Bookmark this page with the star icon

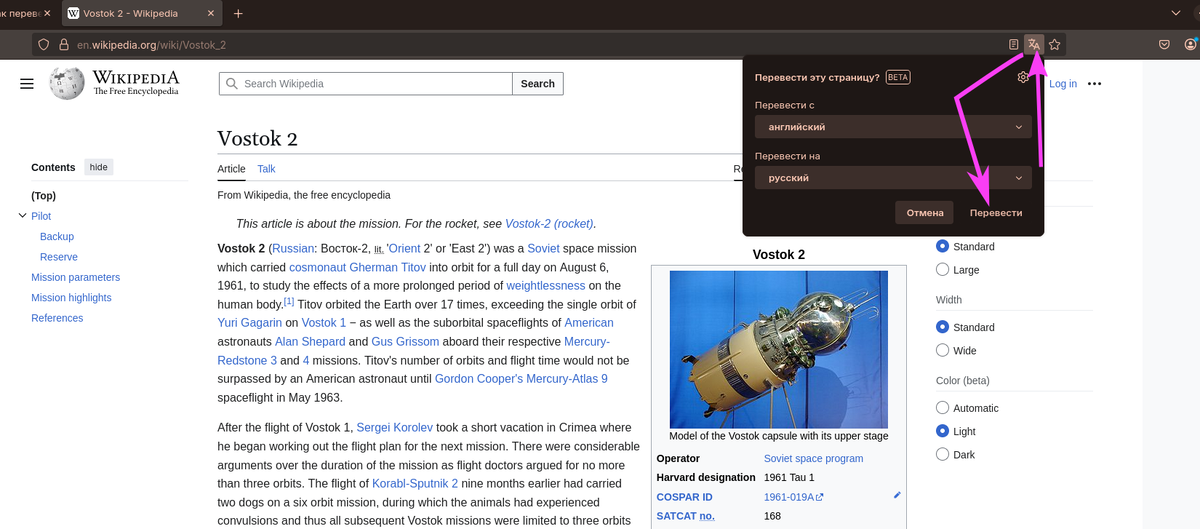coord(1055,44)
